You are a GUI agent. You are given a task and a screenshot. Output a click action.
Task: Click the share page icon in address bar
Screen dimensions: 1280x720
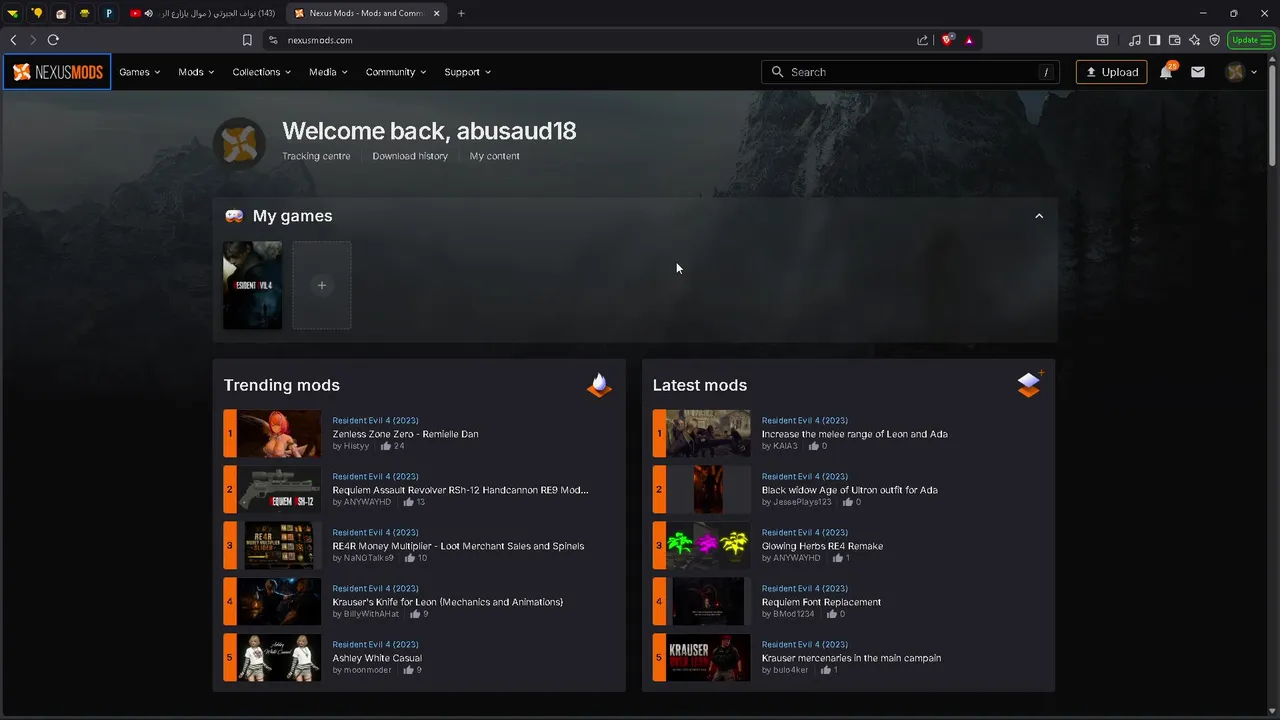[x=922, y=40]
